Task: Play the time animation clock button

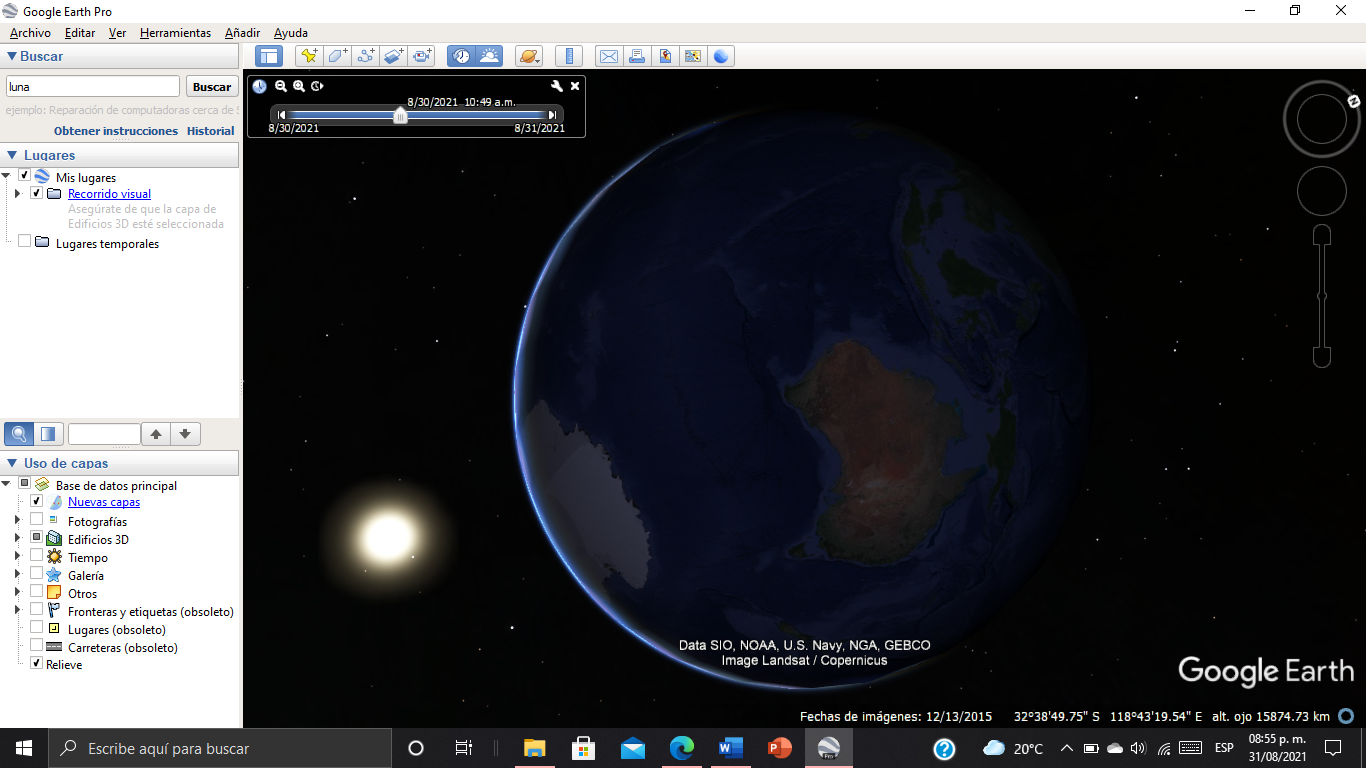Action: (317, 86)
